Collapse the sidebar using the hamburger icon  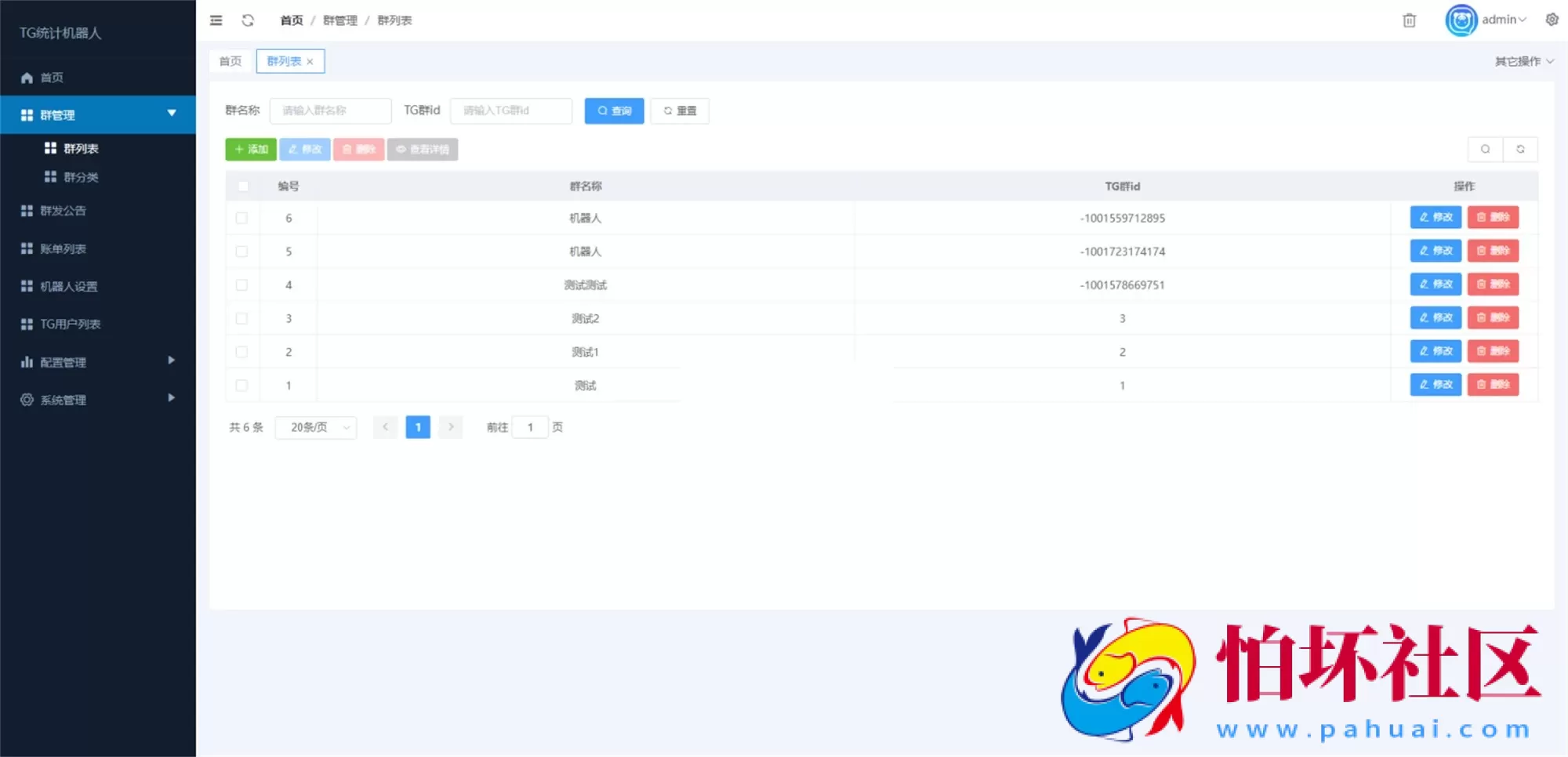coord(216,20)
